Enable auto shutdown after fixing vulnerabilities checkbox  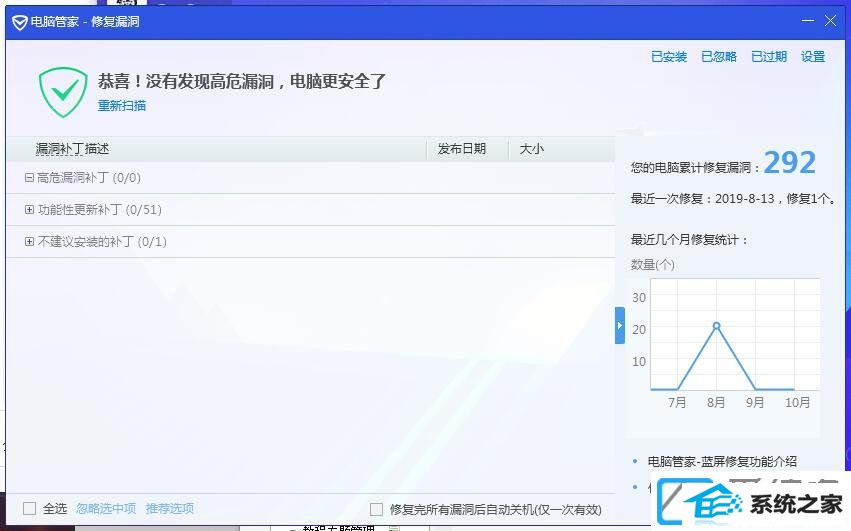pyautogui.click(x=376, y=509)
